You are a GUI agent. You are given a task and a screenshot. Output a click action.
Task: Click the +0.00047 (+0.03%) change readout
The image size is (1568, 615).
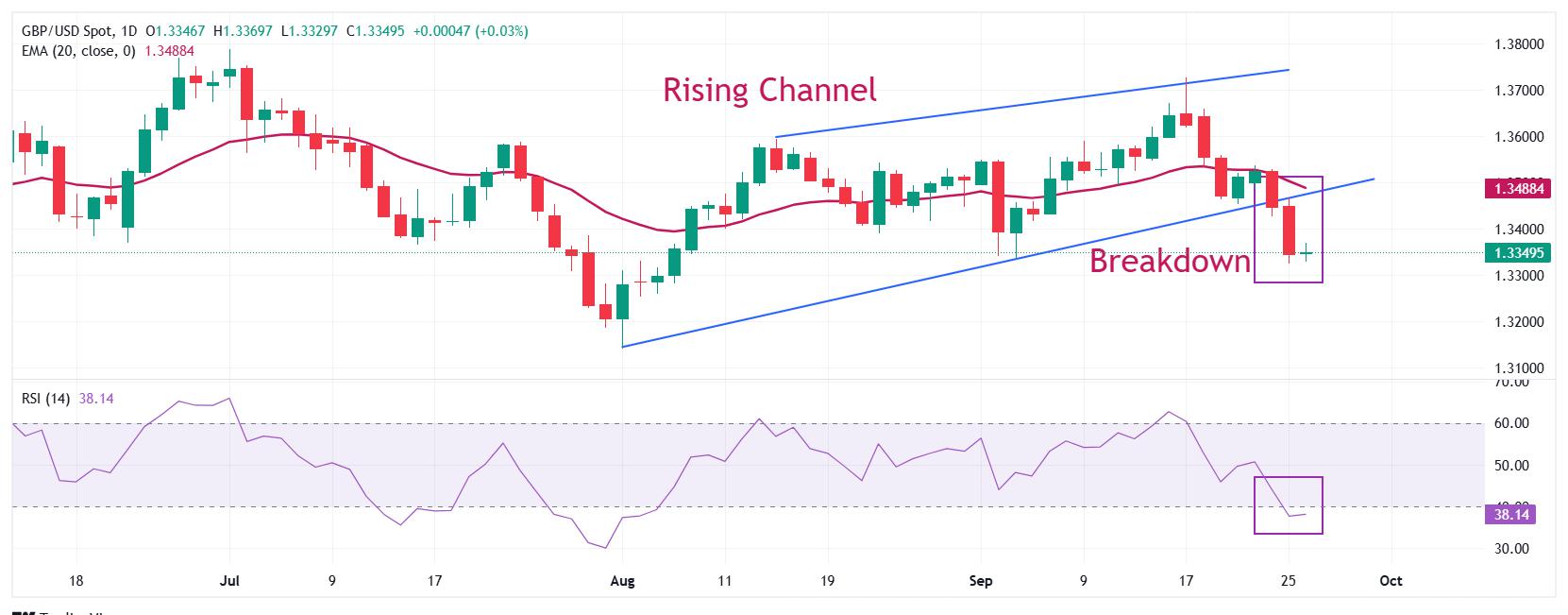(x=470, y=31)
